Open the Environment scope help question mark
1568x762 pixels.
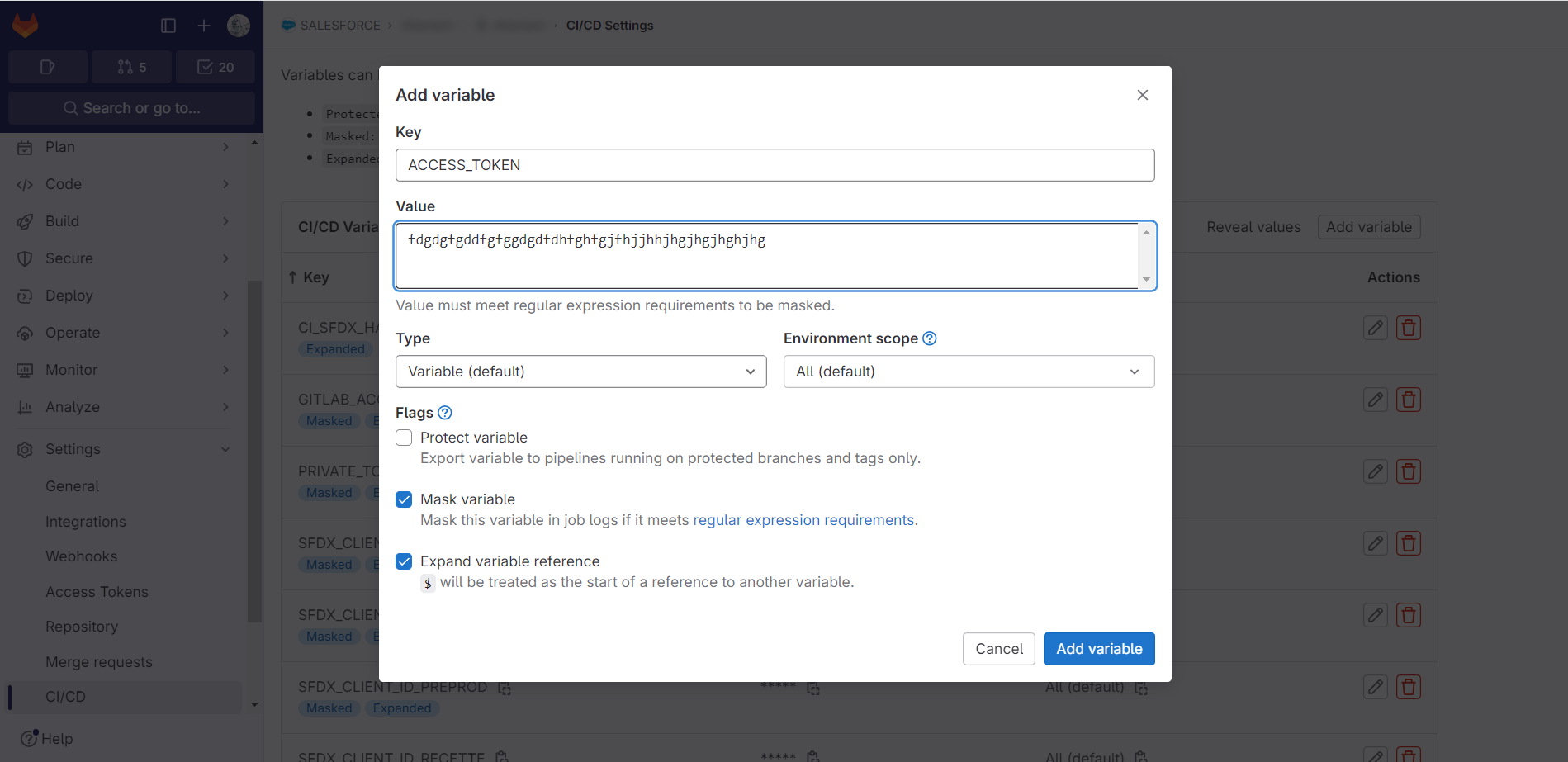tap(930, 338)
